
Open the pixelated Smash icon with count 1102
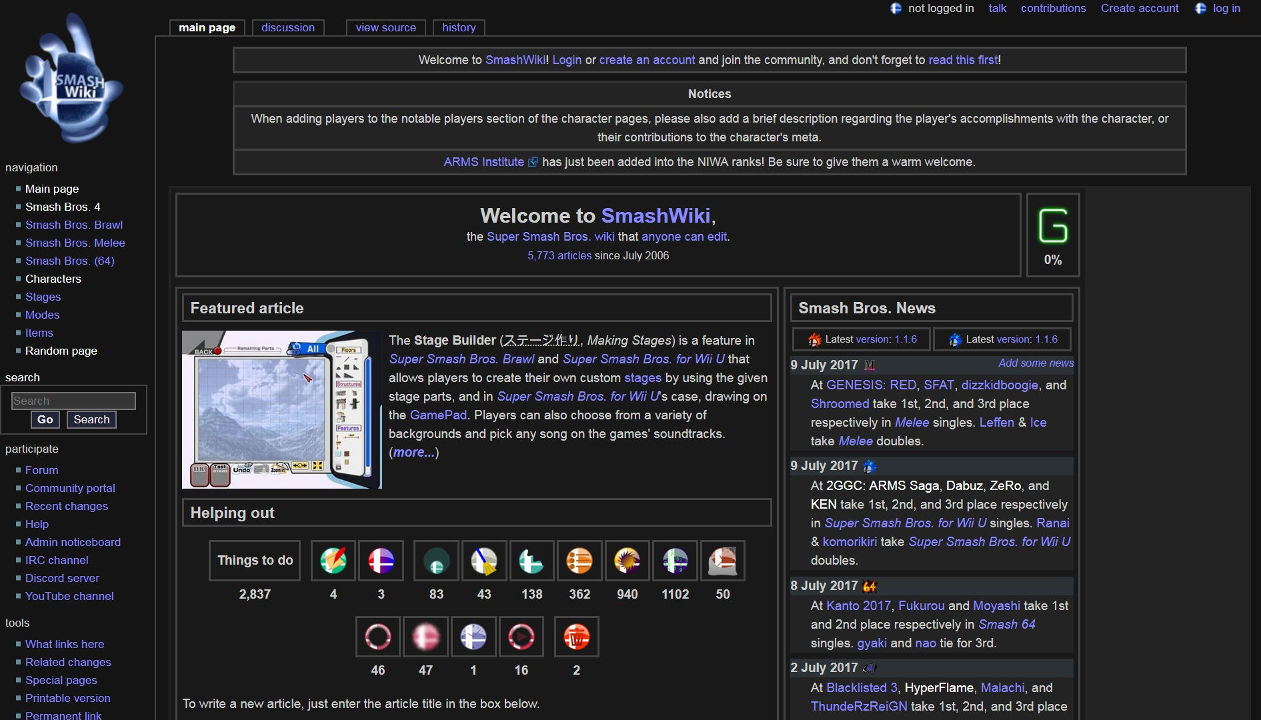(675, 560)
